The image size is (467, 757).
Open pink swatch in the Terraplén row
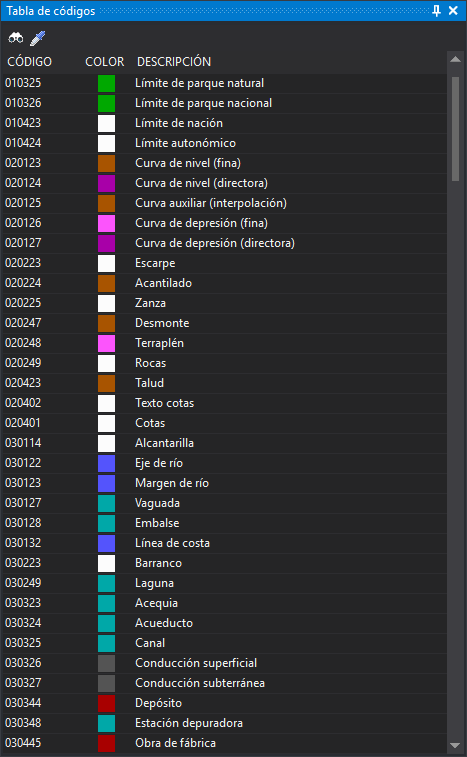pyautogui.click(x=106, y=343)
